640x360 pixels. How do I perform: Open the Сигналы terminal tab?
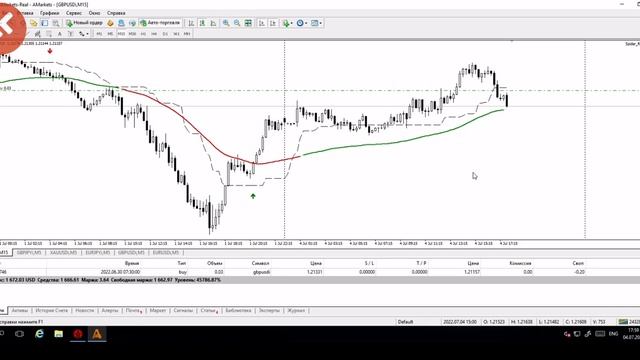click(x=183, y=311)
